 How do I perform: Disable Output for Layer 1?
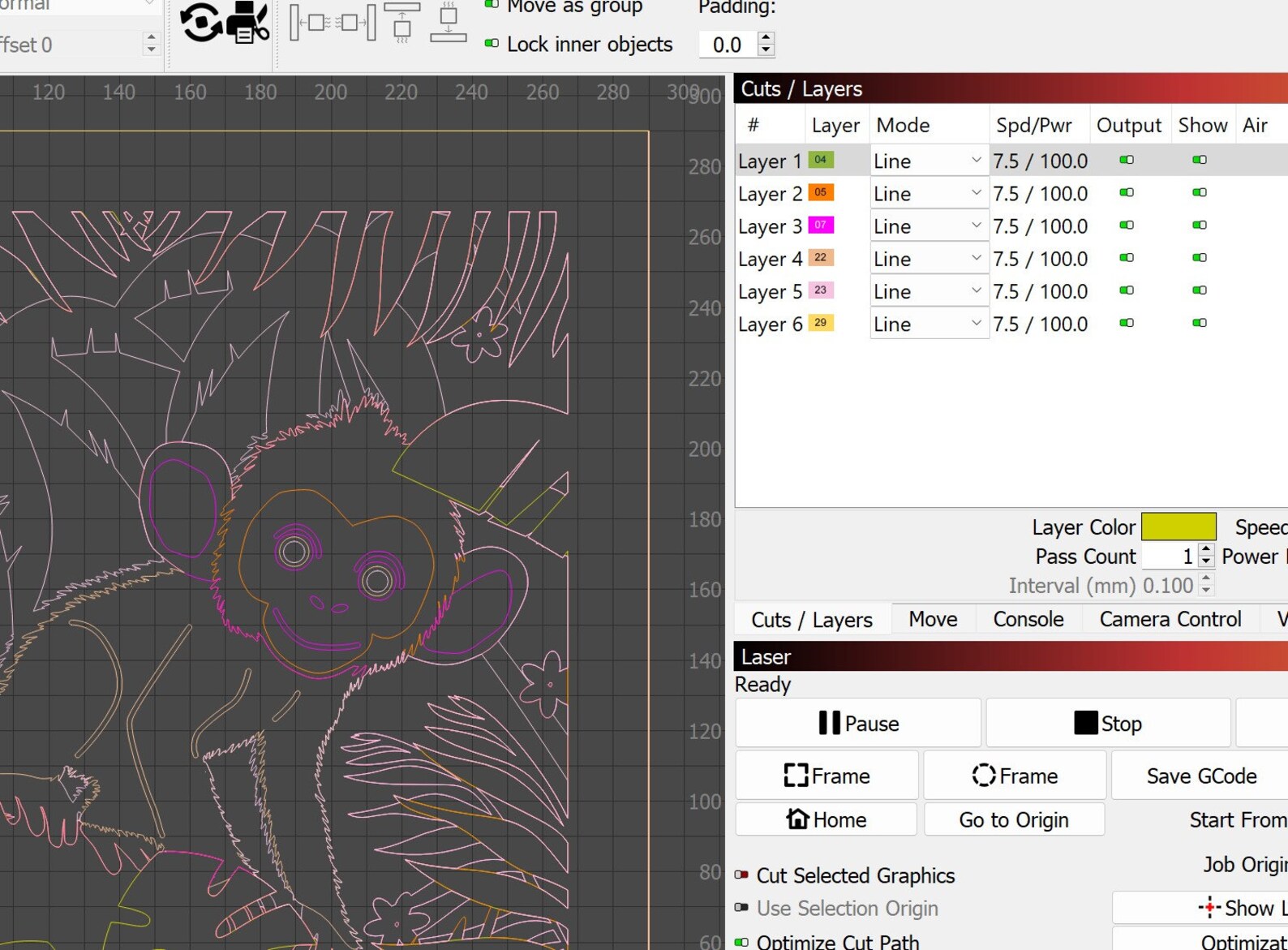pos(1127,160)
